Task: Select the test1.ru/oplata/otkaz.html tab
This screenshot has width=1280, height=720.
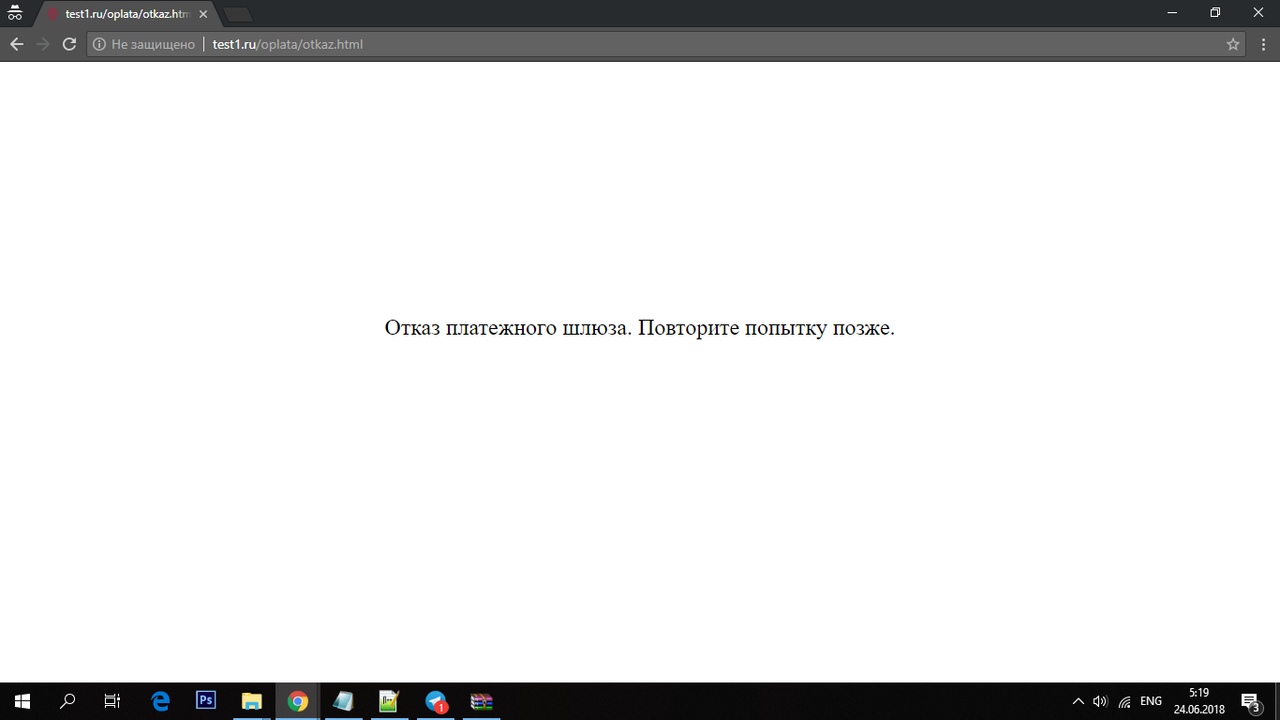Action: (x=125, y=14)
